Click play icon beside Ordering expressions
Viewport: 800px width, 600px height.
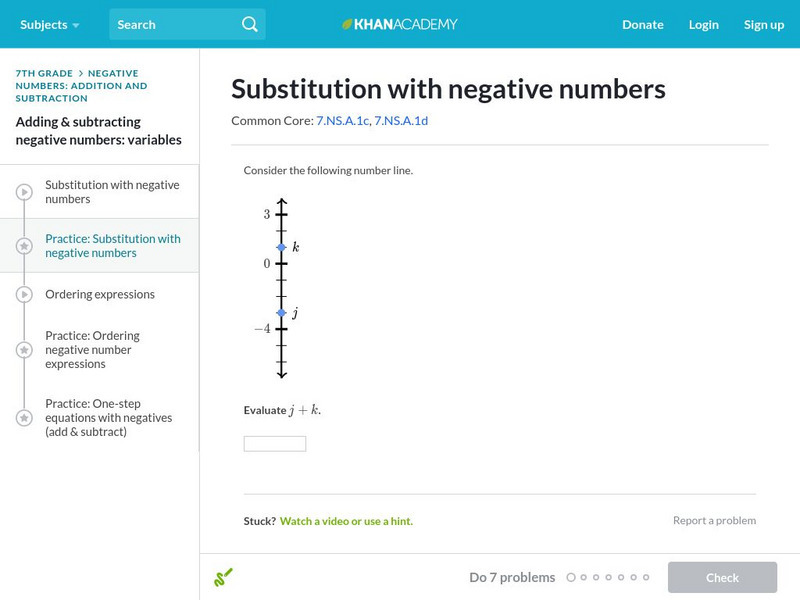coord(24,295)
